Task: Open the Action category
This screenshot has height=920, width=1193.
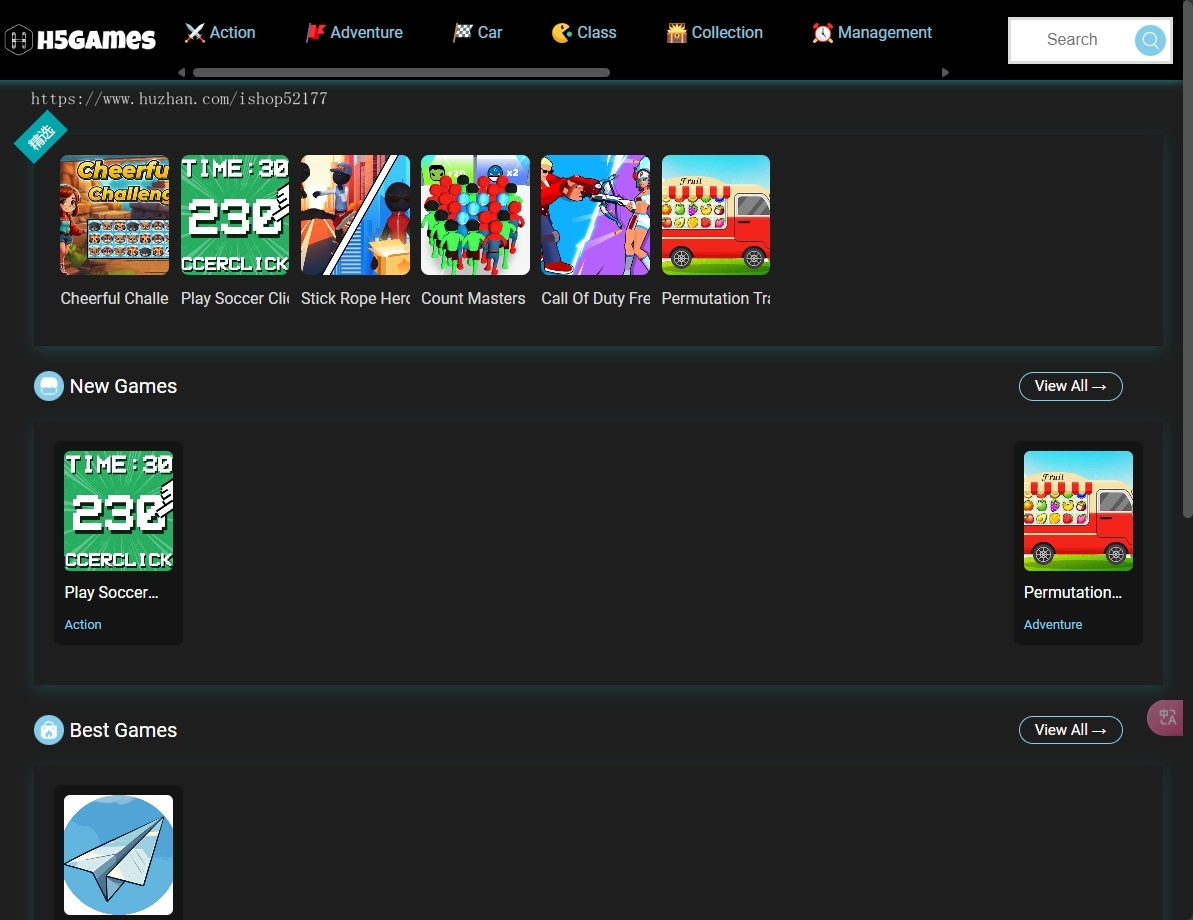Action: tap(220, 33)
